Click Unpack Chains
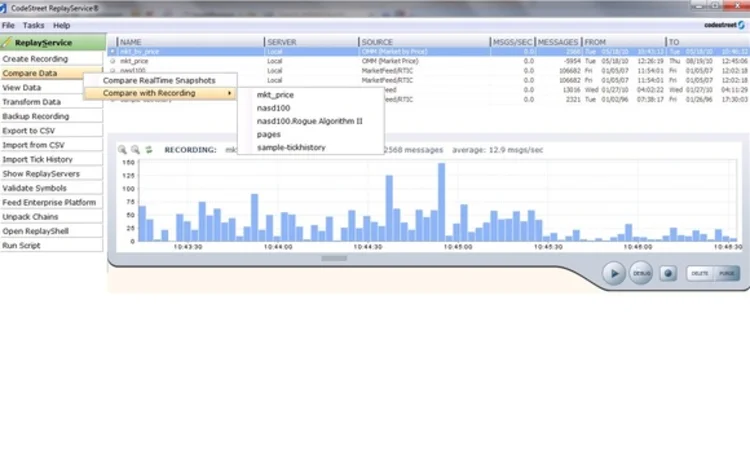The image size is (750, 463). click(51, 217)
